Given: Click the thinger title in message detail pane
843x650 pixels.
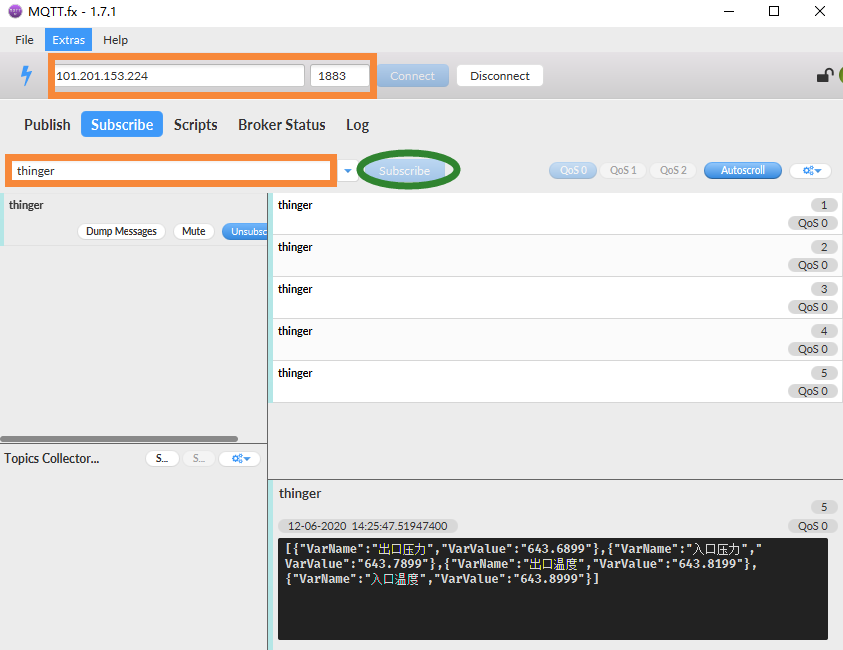Looking at the screenshot, I should click(x=300, y=494).
